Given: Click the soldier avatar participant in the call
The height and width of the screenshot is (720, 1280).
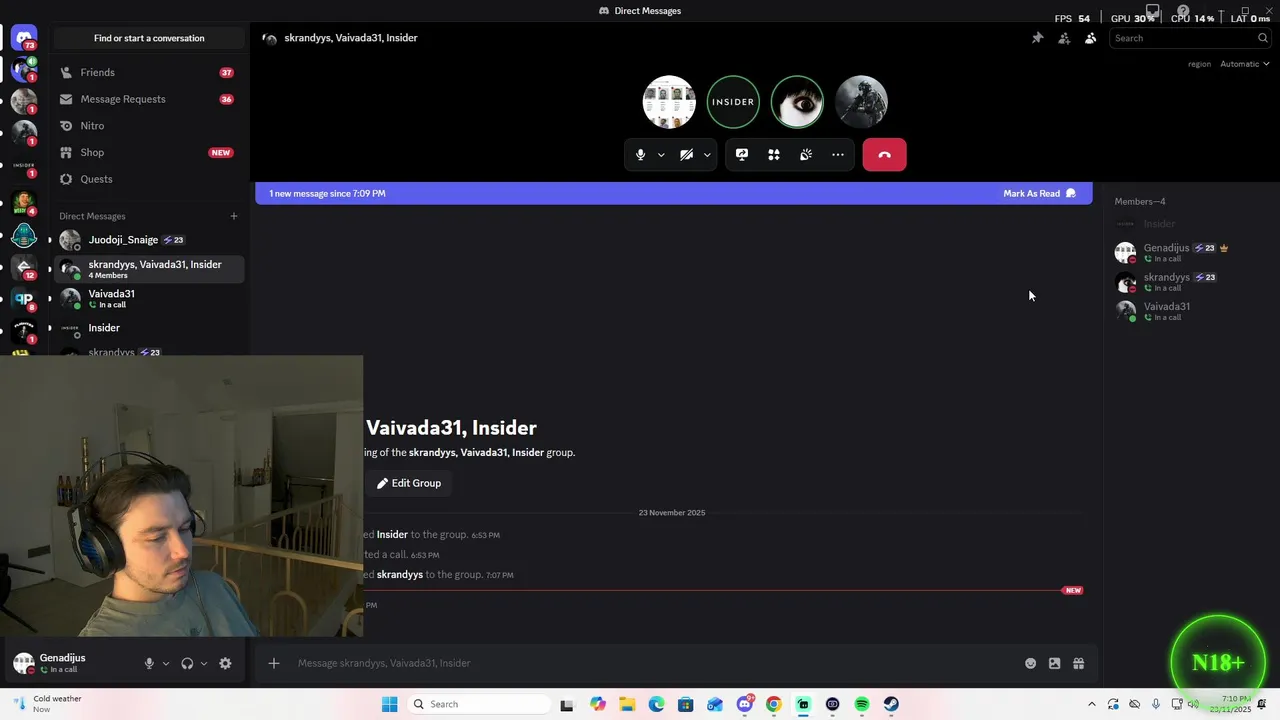Looking at the screenshot, I should tap(861, 102).
